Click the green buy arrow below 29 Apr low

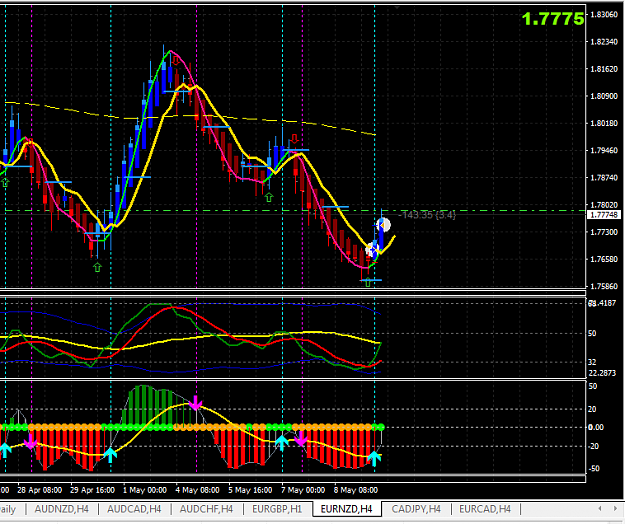pyautogui.click(x=97, y=267)
